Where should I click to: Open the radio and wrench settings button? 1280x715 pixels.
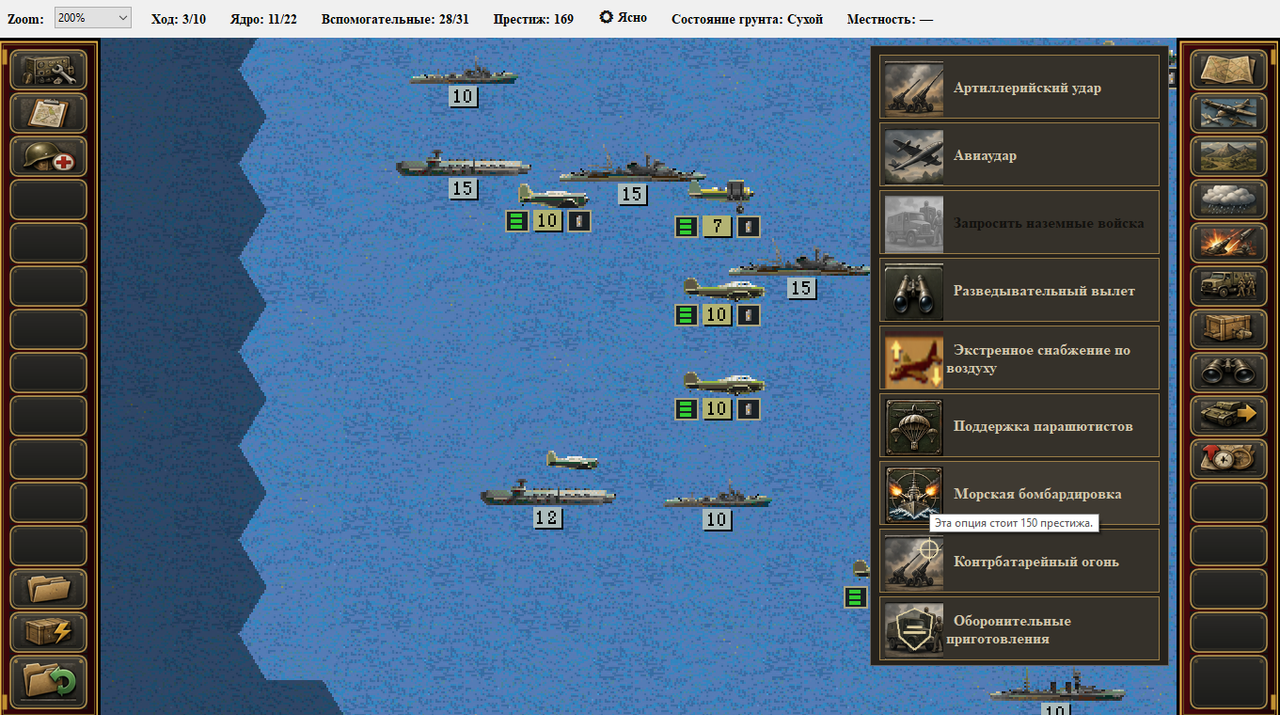[x=49, y=70]
